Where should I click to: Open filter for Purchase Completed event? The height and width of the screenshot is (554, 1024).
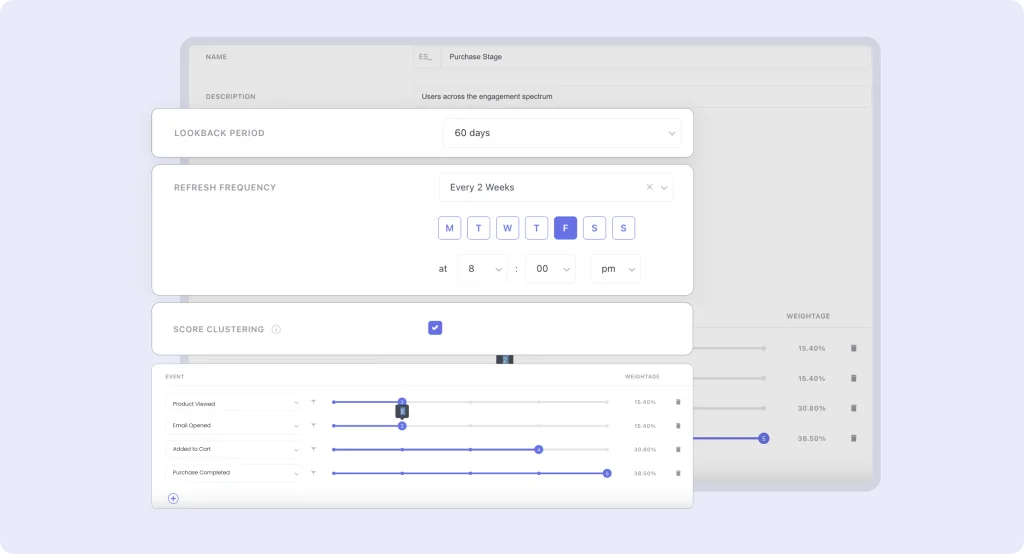313,473
